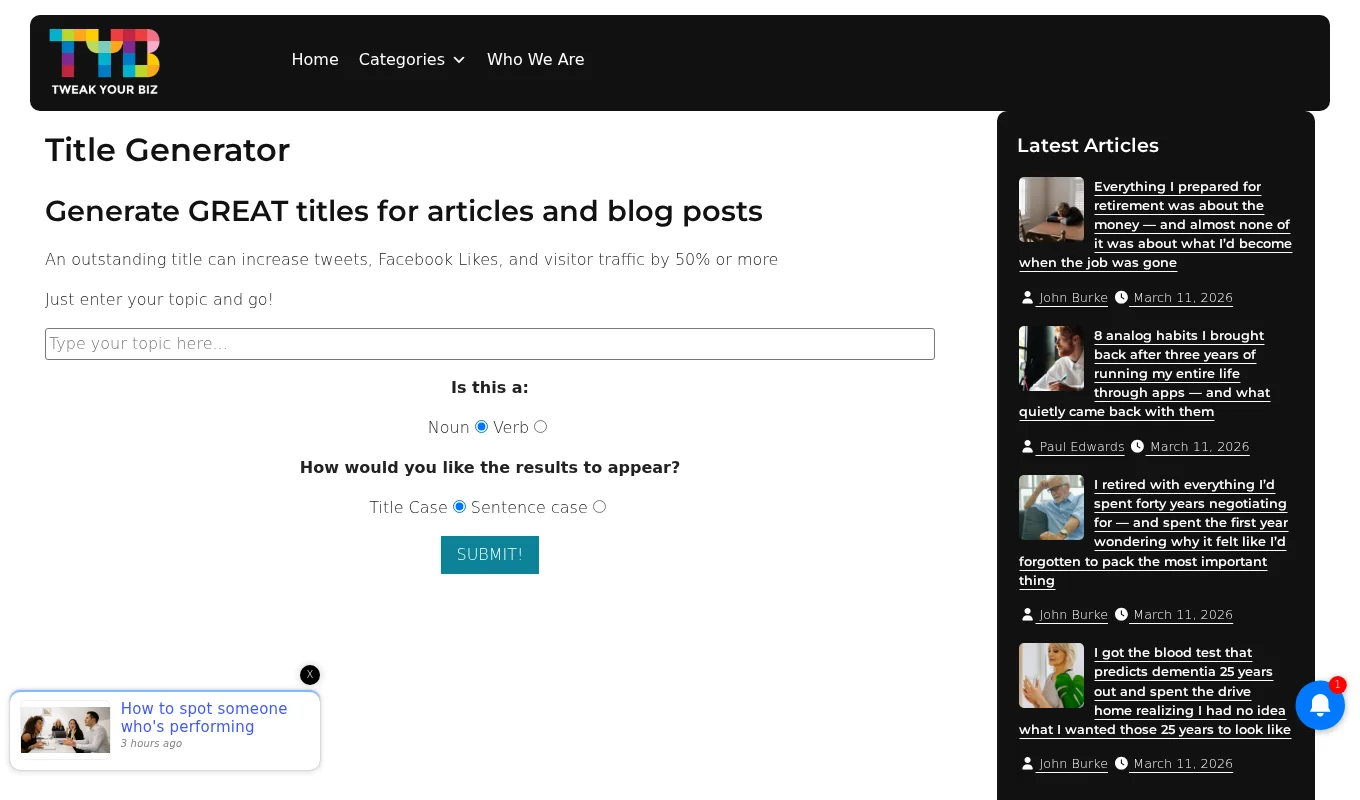Open the notification bell

1319,705
